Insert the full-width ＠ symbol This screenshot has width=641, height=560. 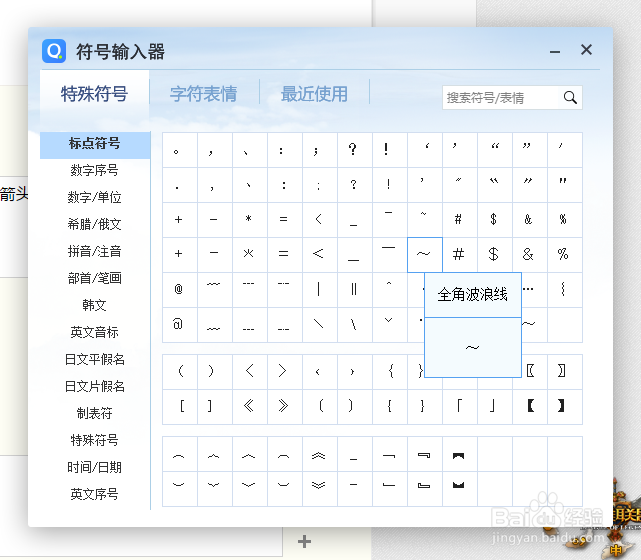(x=180, y=325)
